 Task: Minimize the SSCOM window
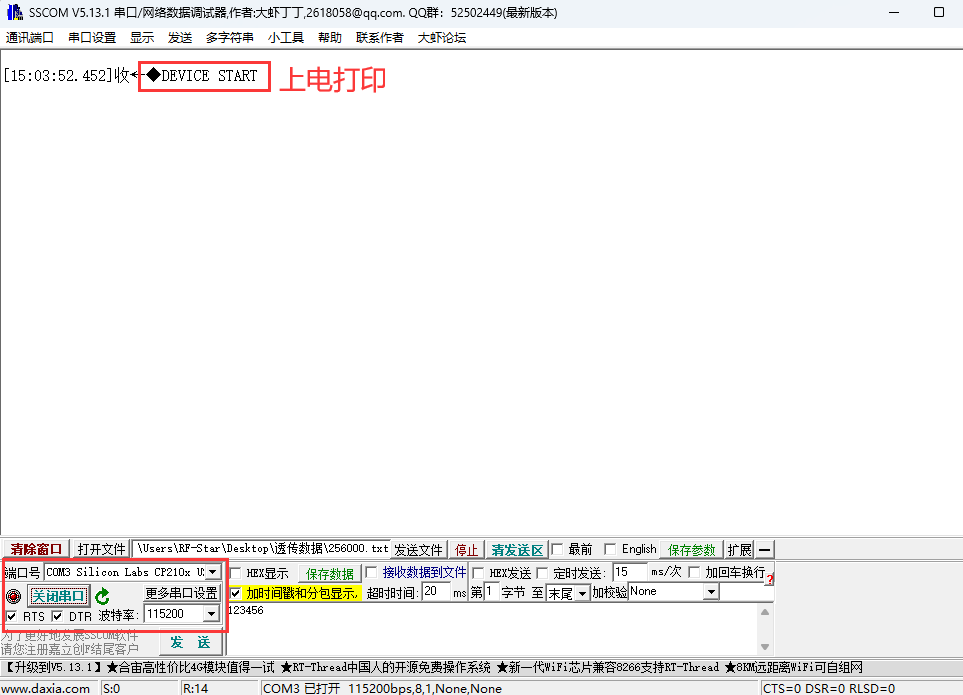894,12
